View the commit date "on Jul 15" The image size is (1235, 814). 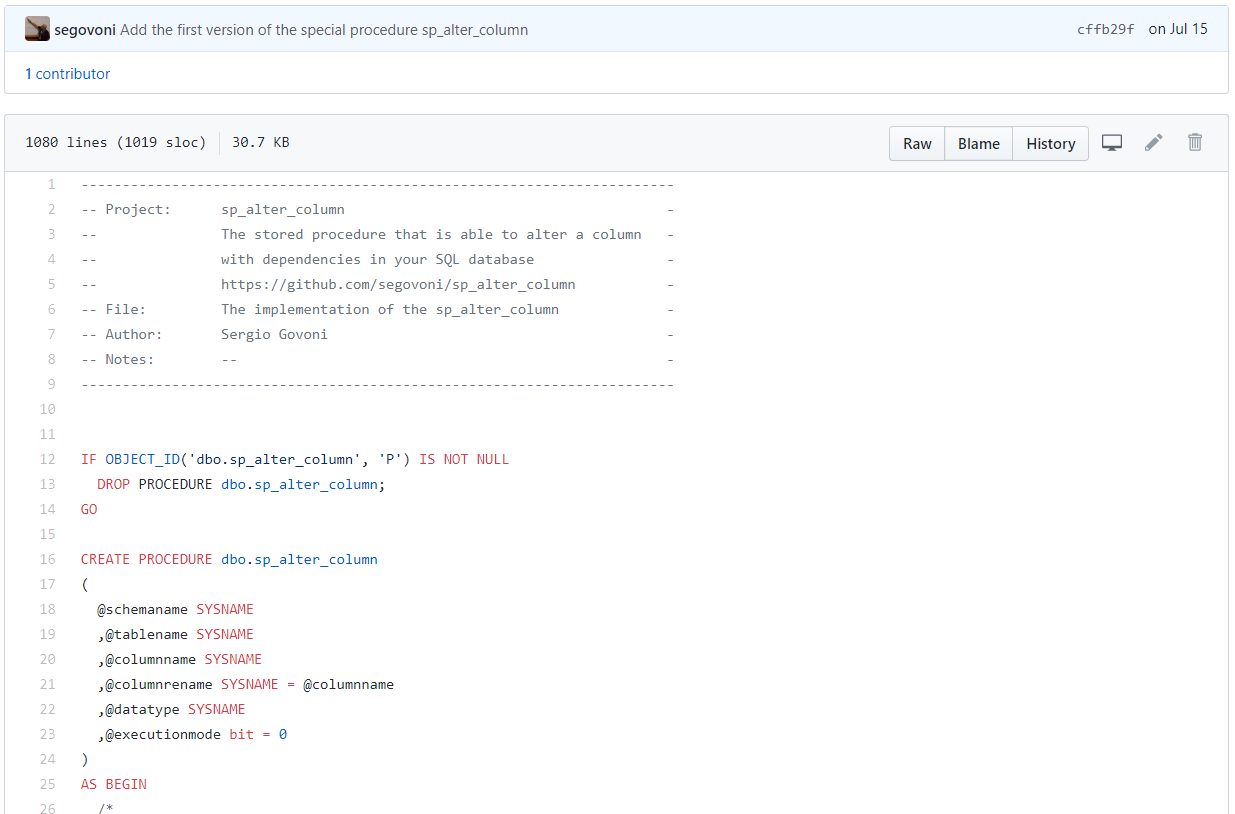click(x=1178, y=28)
